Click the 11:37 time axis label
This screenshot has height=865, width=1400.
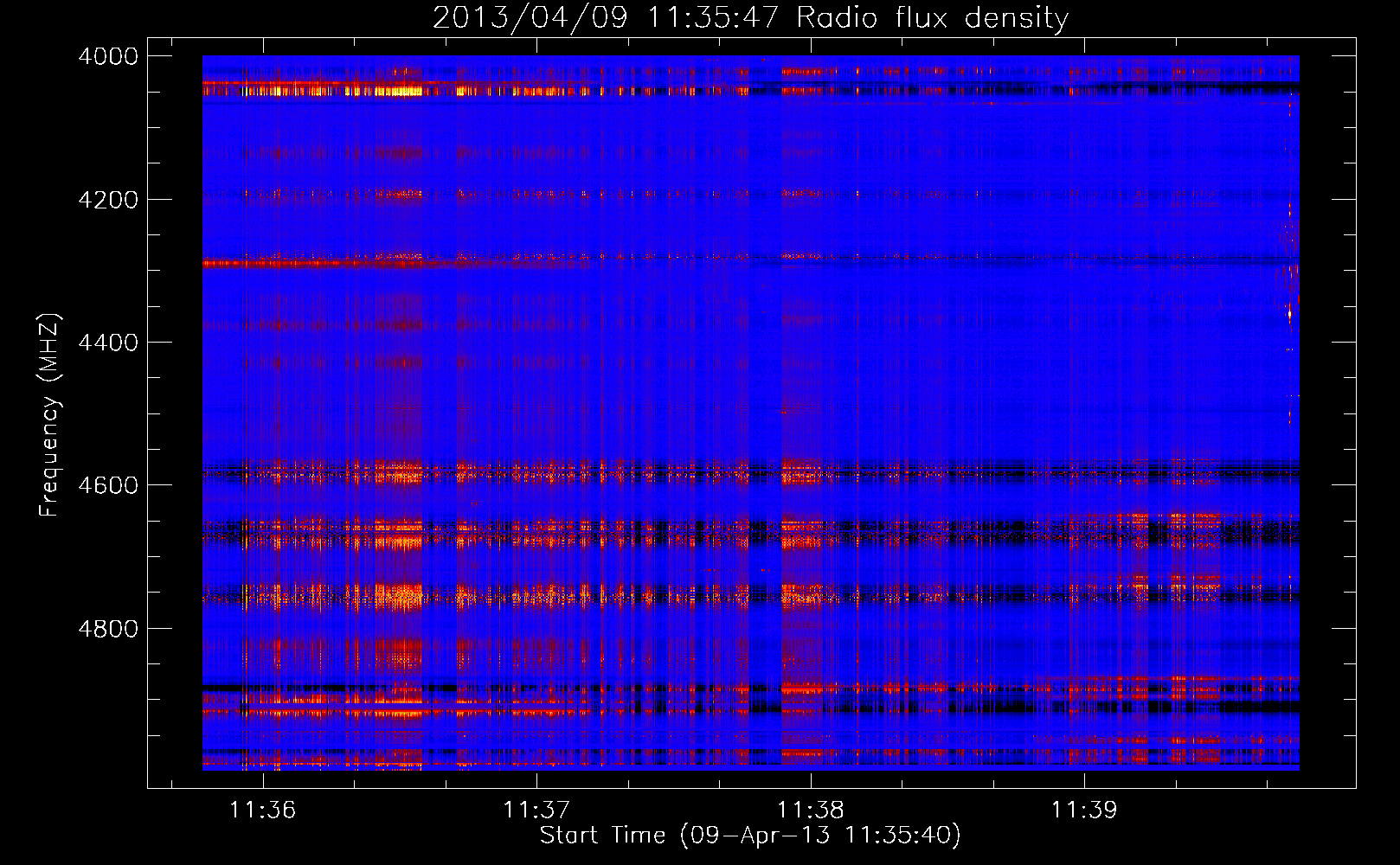536,810
